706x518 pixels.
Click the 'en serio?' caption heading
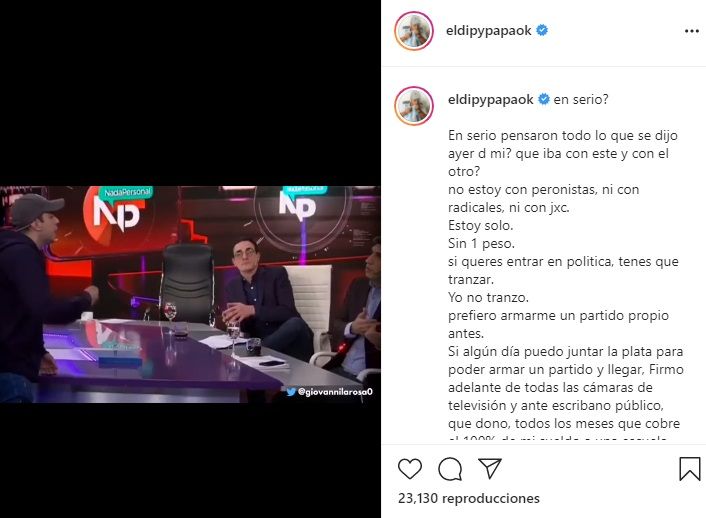pyautogui.click(x=581, y=100)
